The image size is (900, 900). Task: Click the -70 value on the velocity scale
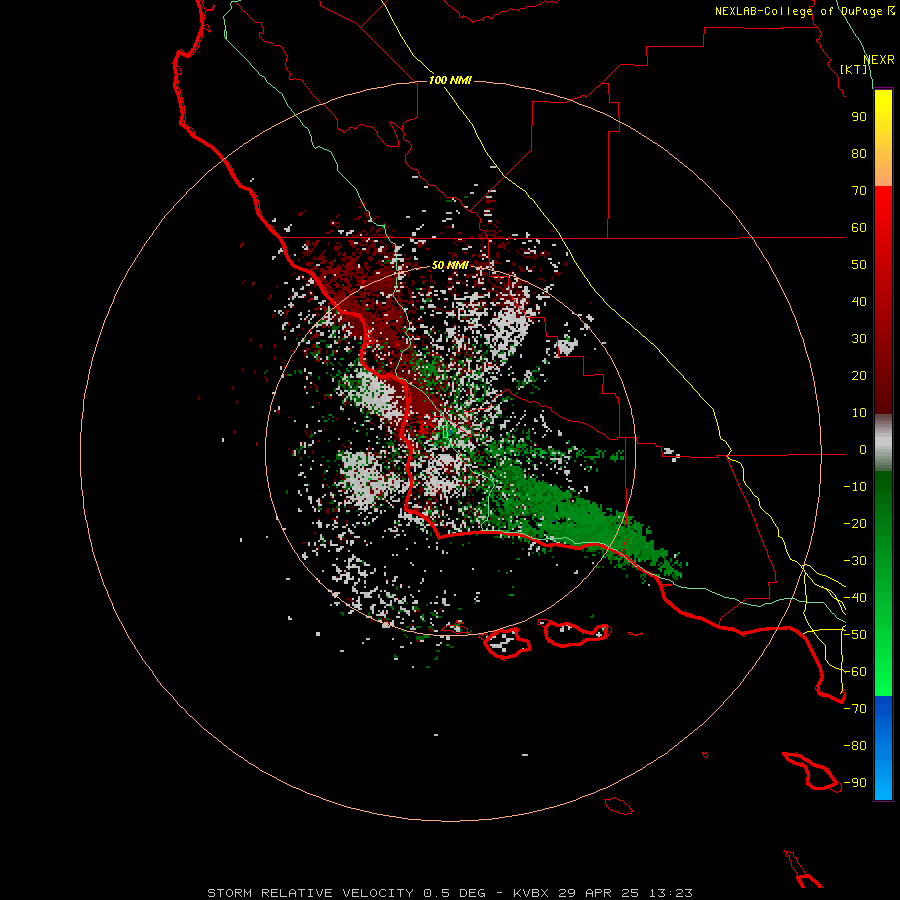(855, 709)
